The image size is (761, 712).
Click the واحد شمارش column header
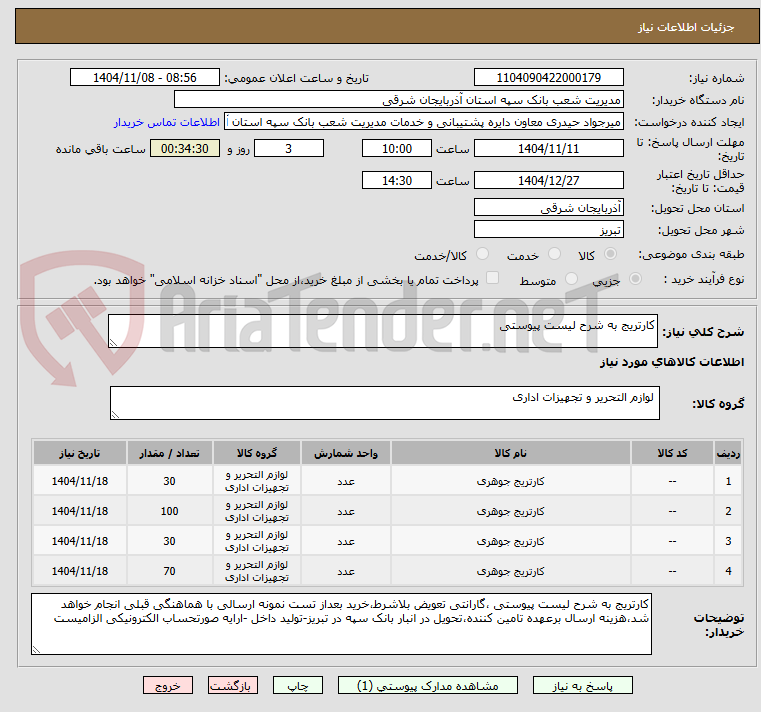click(x=346, y=453)
